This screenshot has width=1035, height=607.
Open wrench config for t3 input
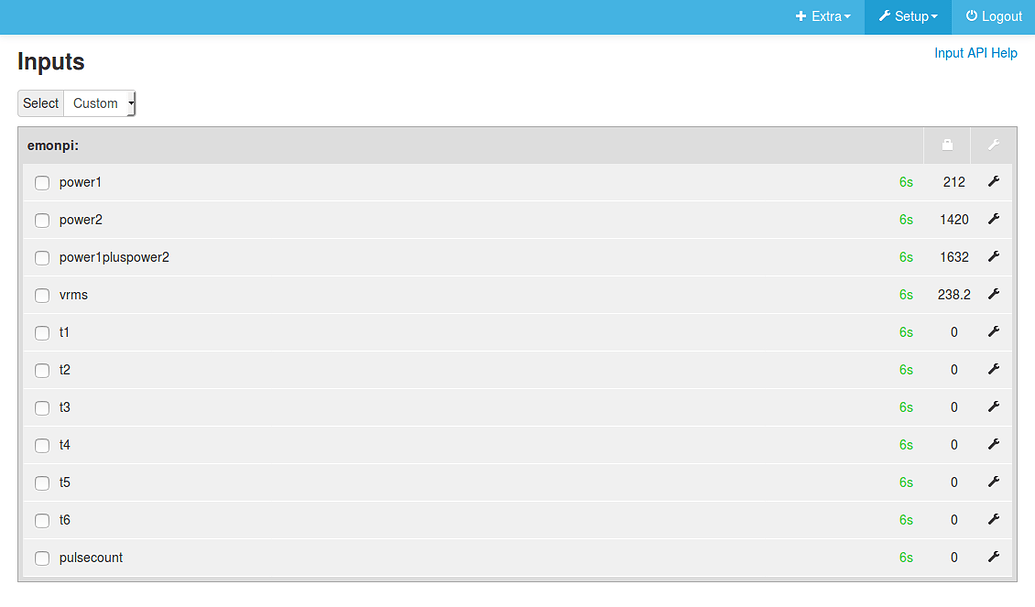[x=993, y=407]
